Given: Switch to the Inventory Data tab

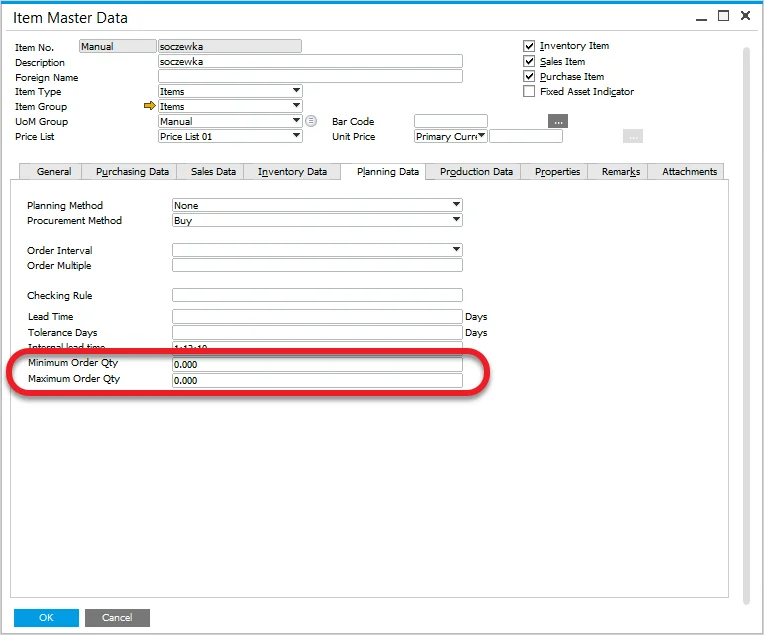Looking at the screenshot, I should pos(292,172).
